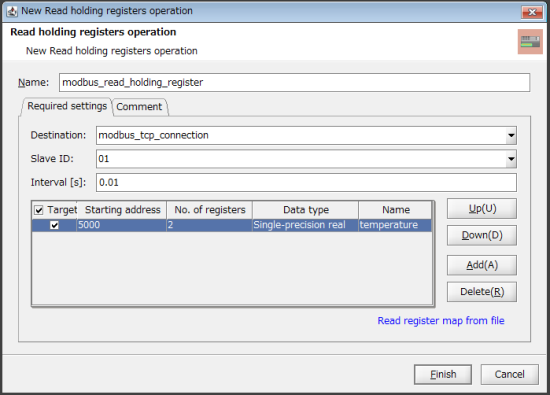This screenshot has height=395, width=550.
Task: Select the Required settings tab
Action: tap(67, 106)
